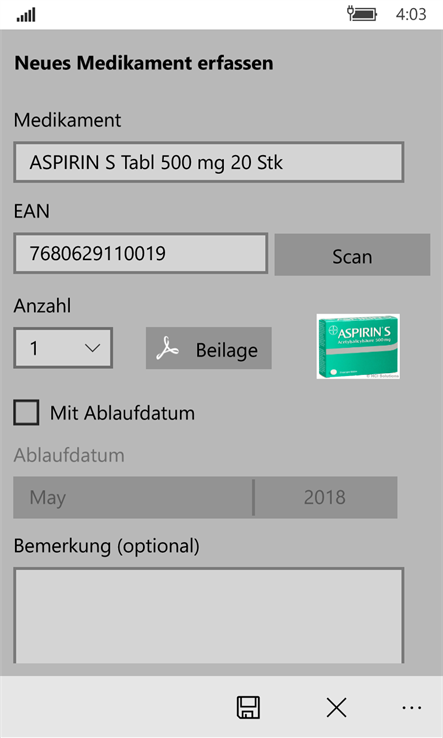Click the PDF icon on Beilage button
The image size is (443, 738).
click(168, 349)
